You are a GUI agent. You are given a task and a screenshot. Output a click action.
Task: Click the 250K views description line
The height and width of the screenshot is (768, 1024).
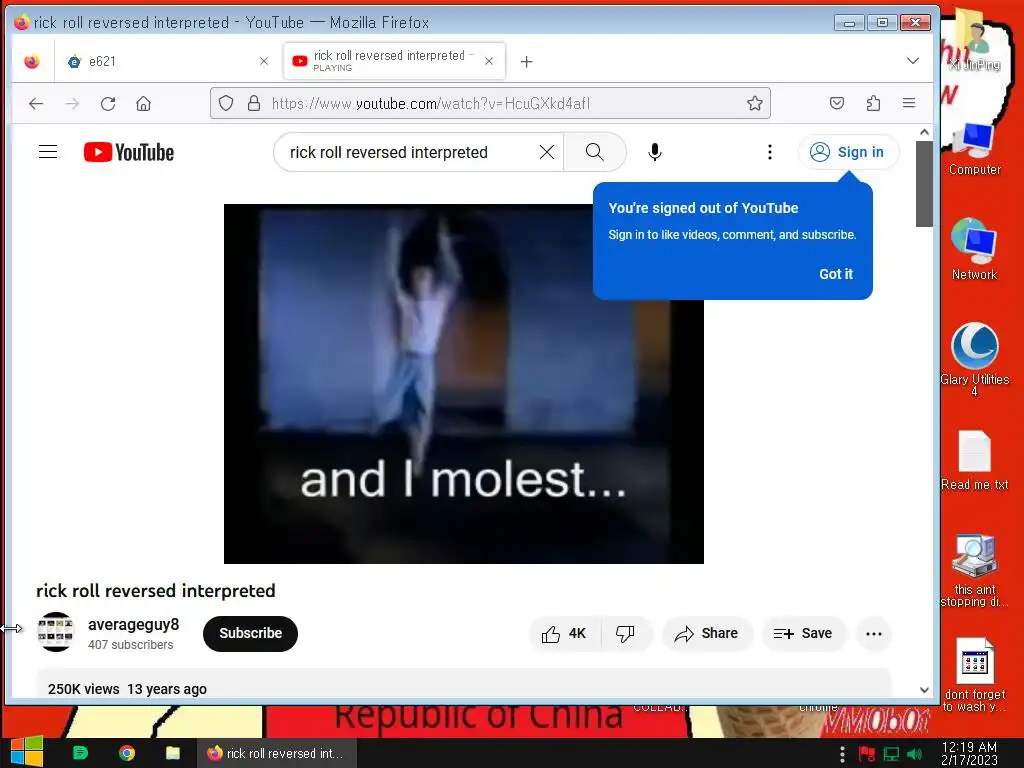(x=127, y=689)
